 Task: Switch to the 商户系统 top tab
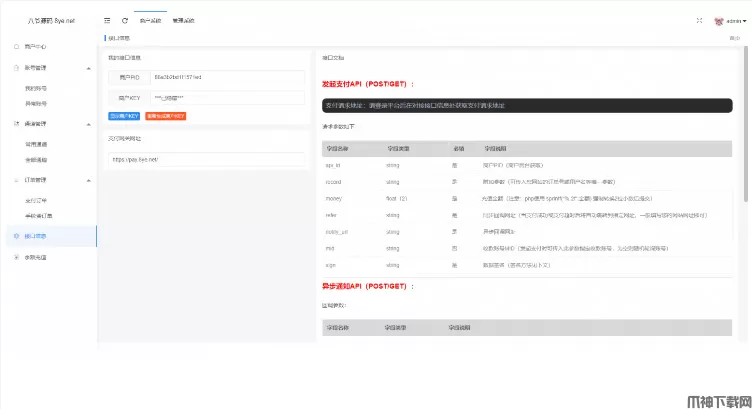[150, 20]
